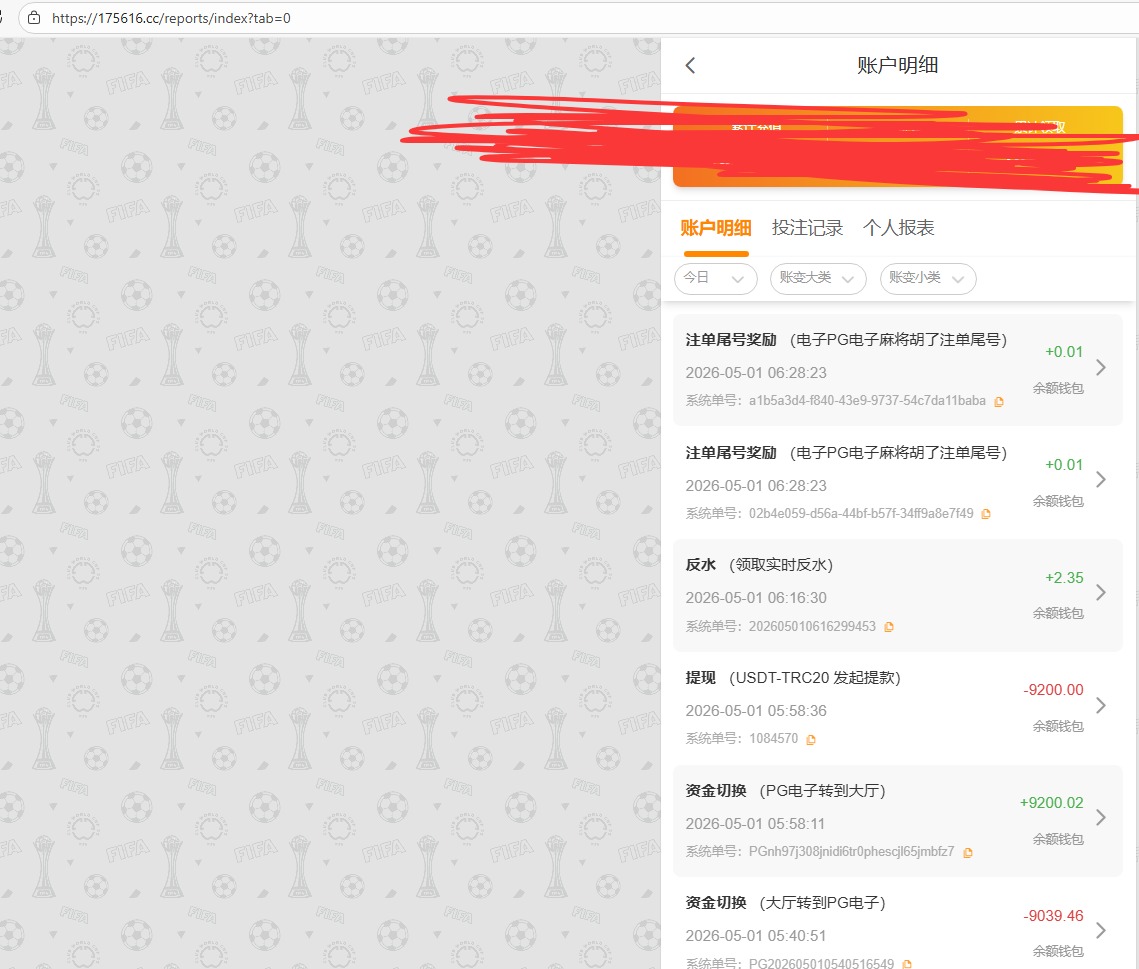Open the 提现 (USDT-TRC20 发起提款) record title
Screen dimensions: 1139x969
(x=793, y=678)
